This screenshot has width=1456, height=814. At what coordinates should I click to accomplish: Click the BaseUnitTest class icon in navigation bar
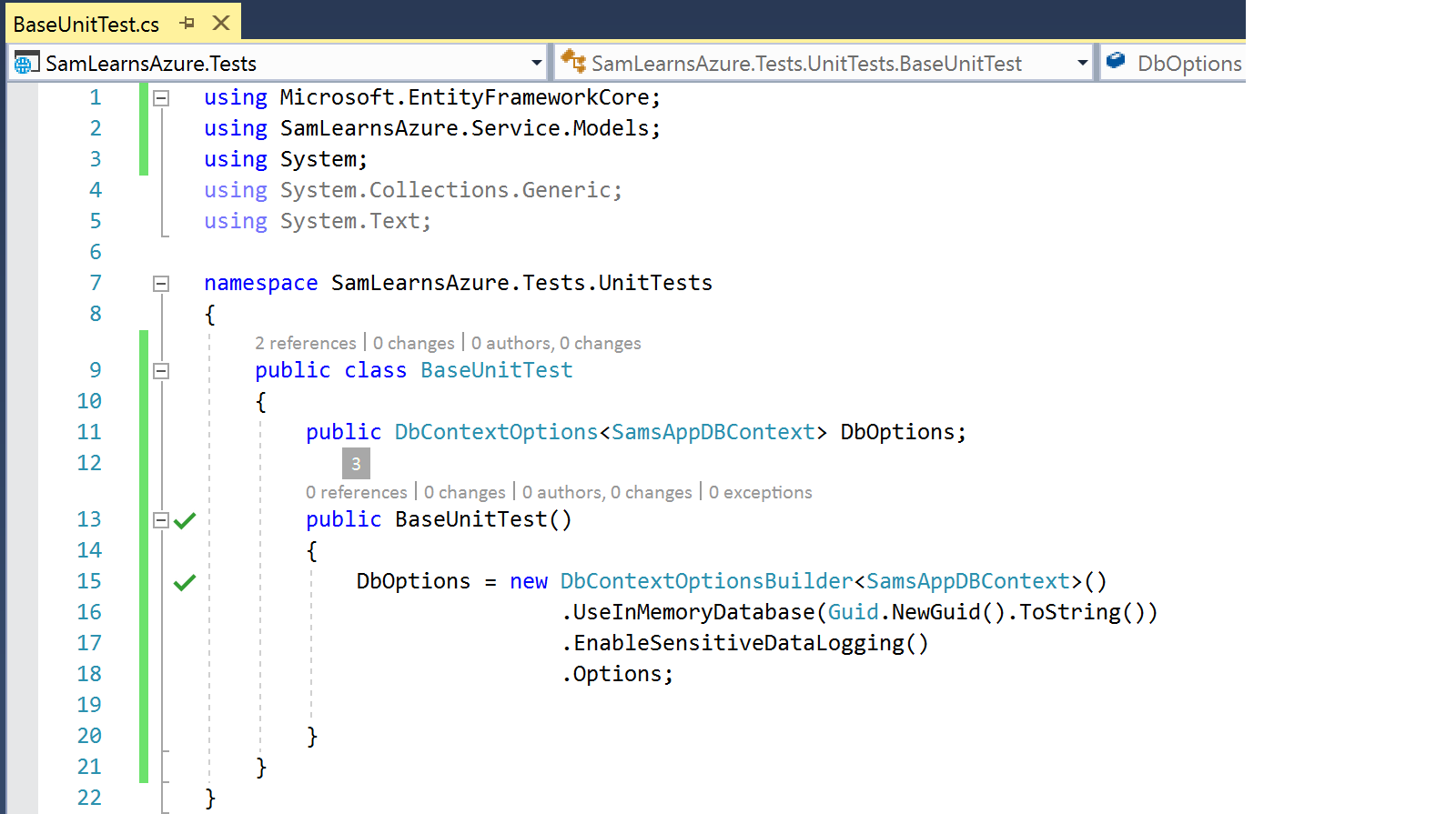coord(573,62)
